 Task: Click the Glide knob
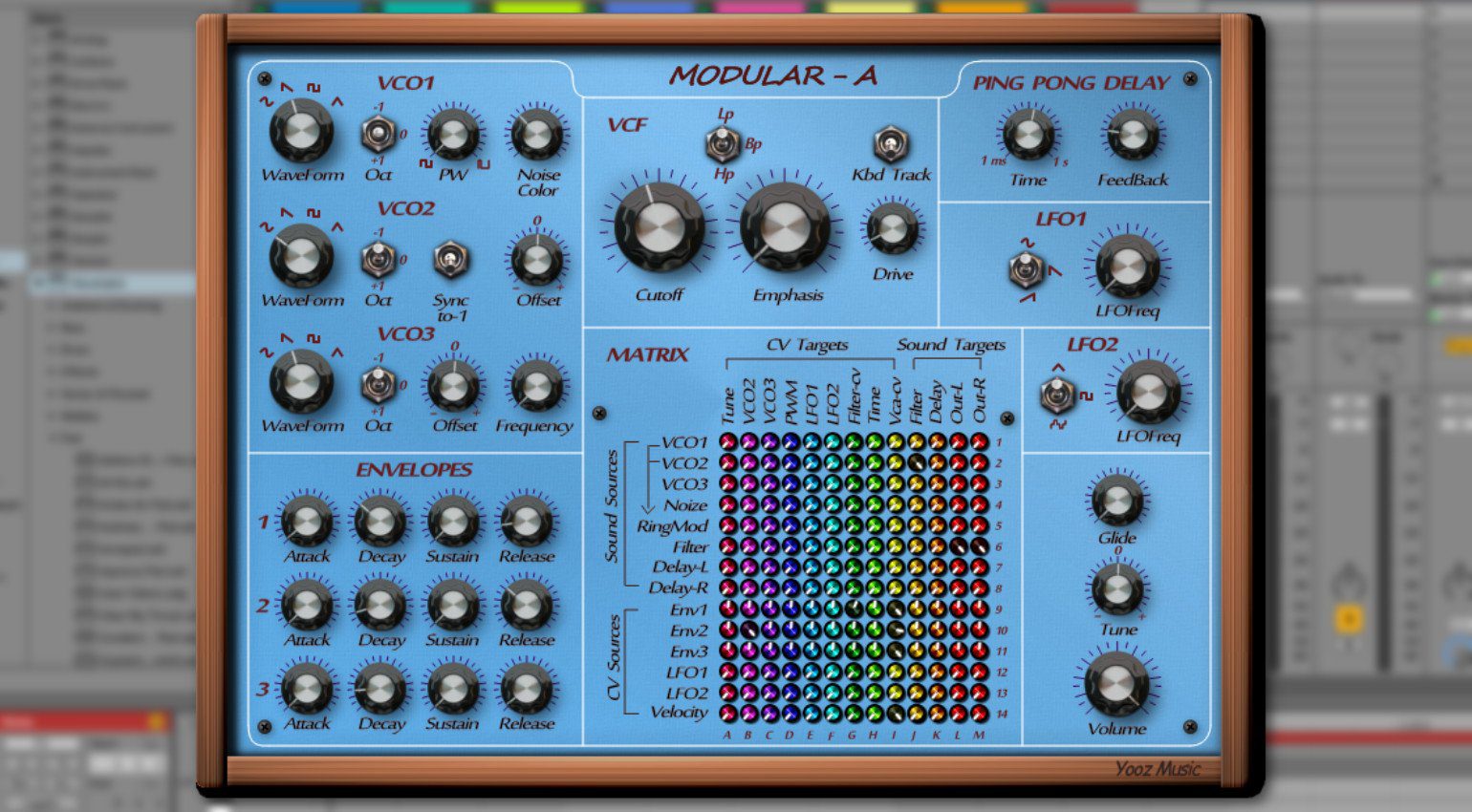1116,500
